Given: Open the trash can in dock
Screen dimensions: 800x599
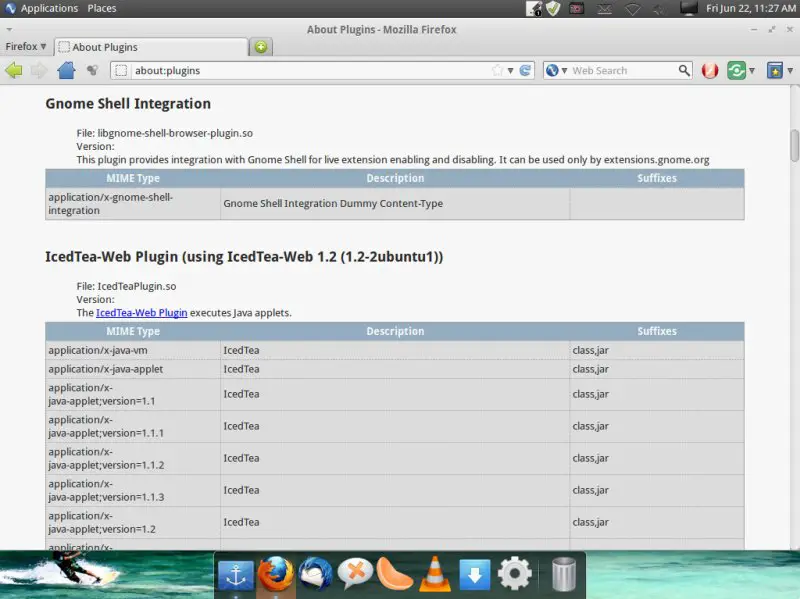Looking at the screenshot, I should [x=564, y=574].
